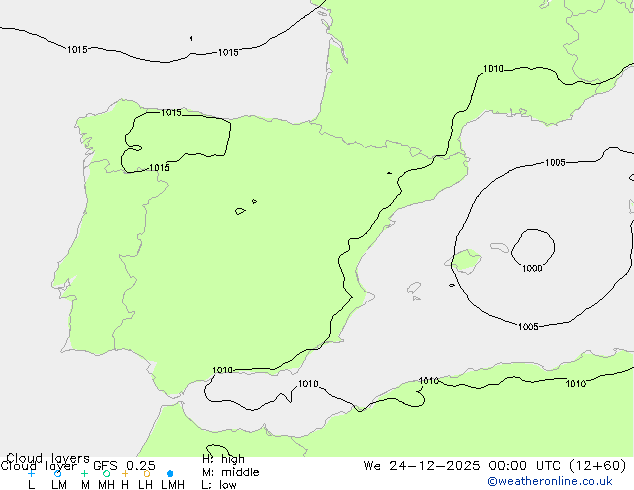Viewport: 634px width, 490px height.
Task: Click the 'GFS 0.25' model label
Action: tap(124, 466)
